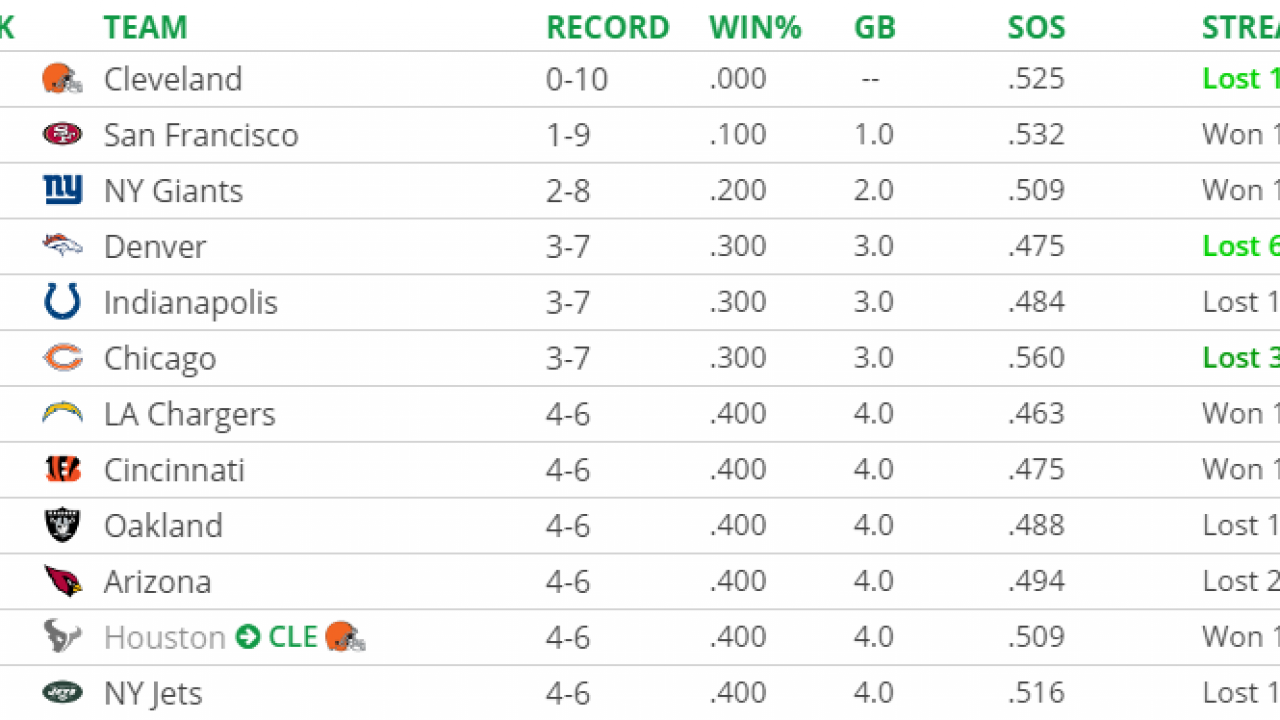
Task: Click the CLE pick trade link
Action: pyautogui.click(x=292, y=637)
